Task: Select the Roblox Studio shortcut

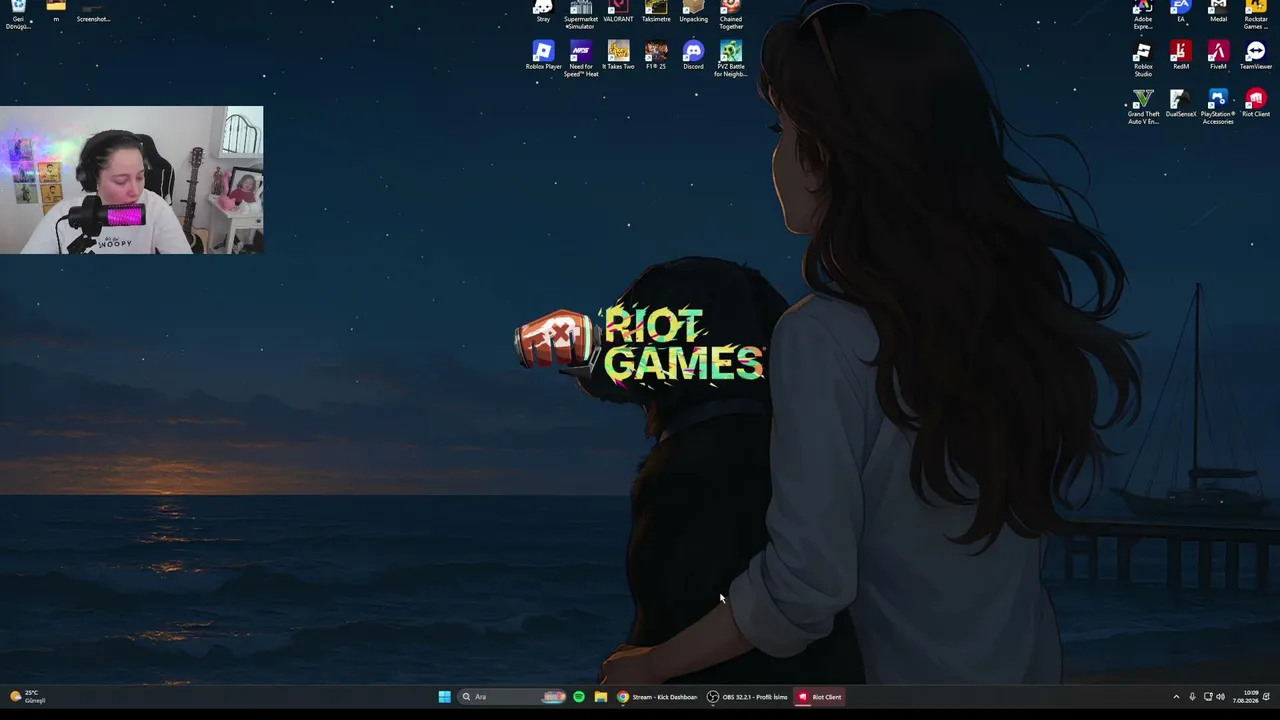Action: point(1143,59)
